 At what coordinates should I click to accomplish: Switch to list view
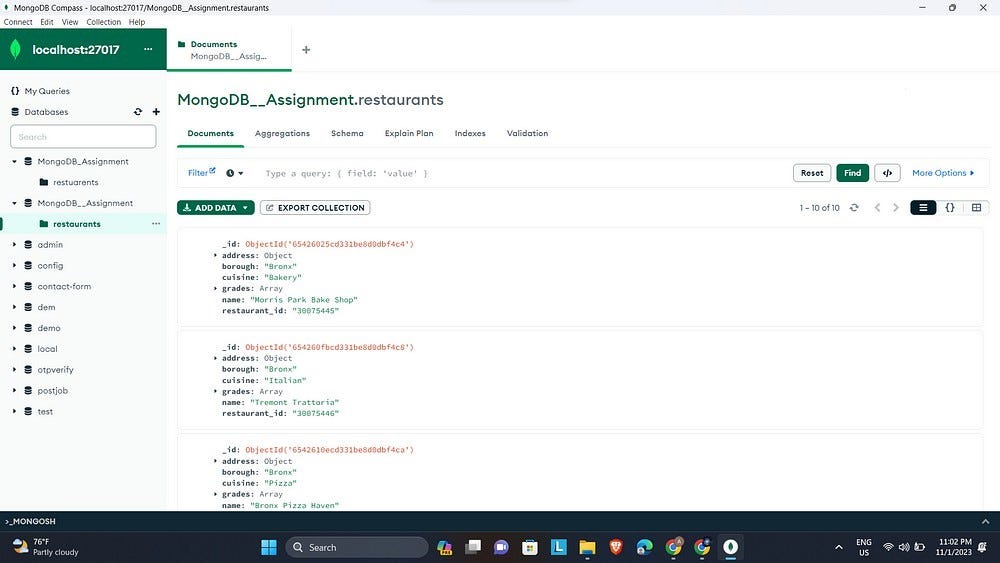923,208
